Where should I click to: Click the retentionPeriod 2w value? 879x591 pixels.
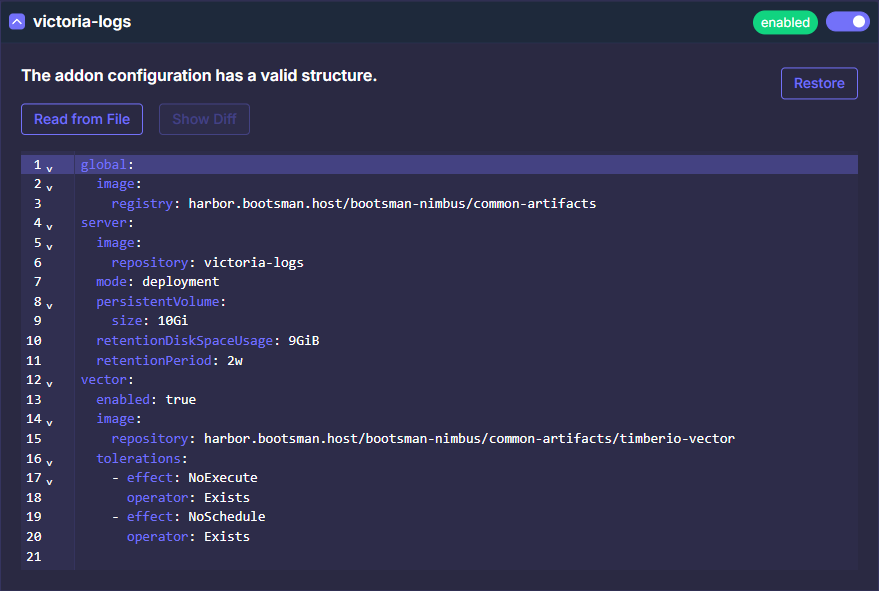click(235, 361)
